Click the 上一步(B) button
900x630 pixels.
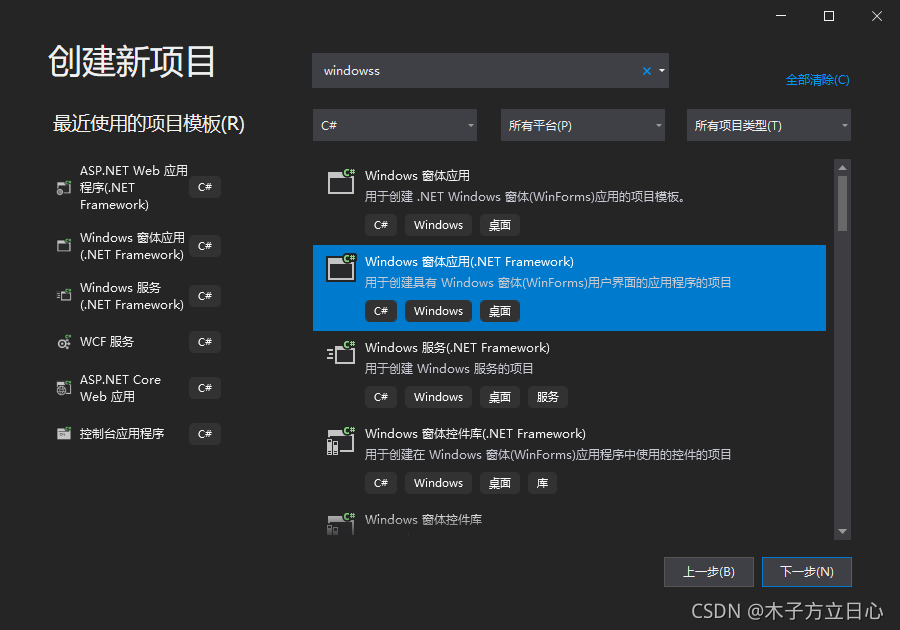(x=709, y=572)
